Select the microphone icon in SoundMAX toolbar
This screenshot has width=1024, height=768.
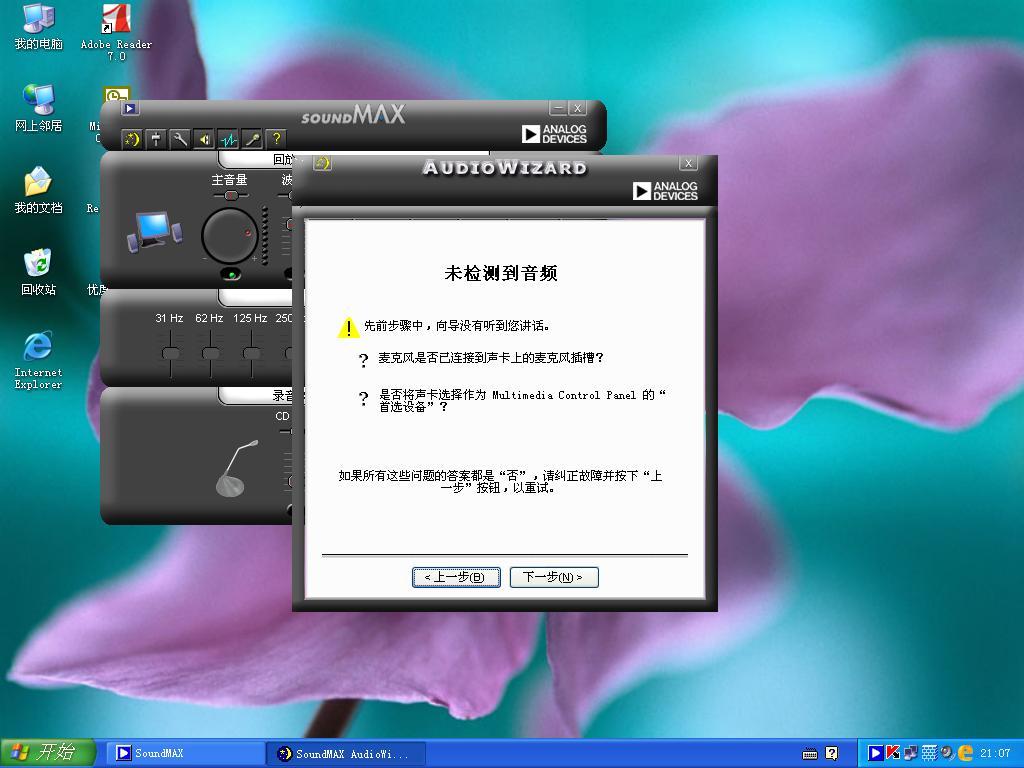coord(252,138)
